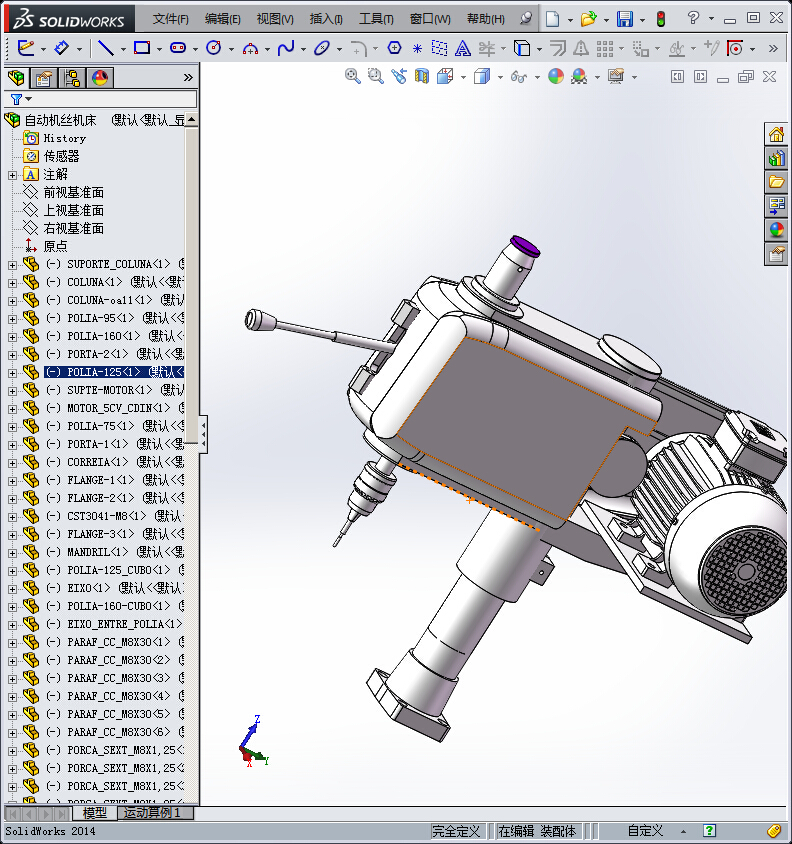The image size is (792, 844).
Task: Toggle the rebuild traffic light icon
Action: click(x=660, y=19)
